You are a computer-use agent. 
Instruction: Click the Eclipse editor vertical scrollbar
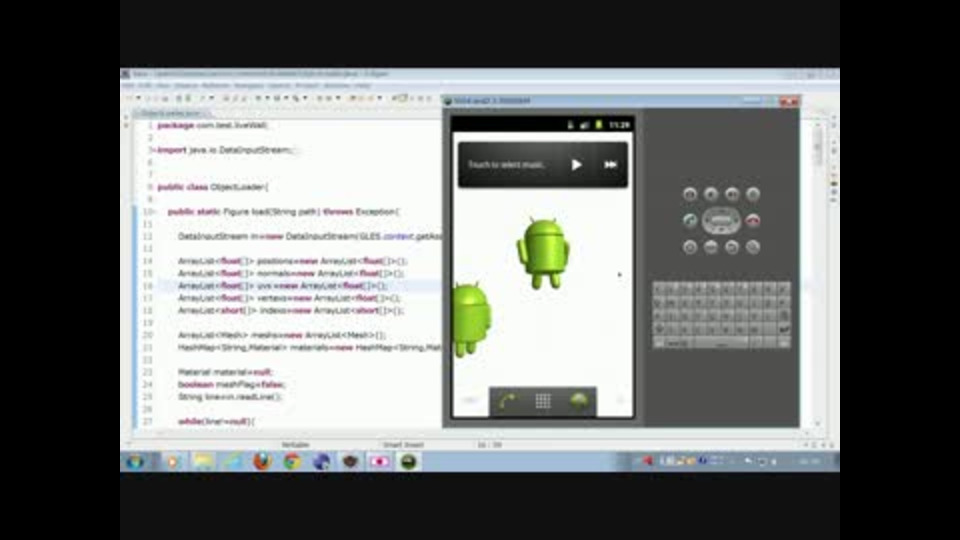[817, 272]
